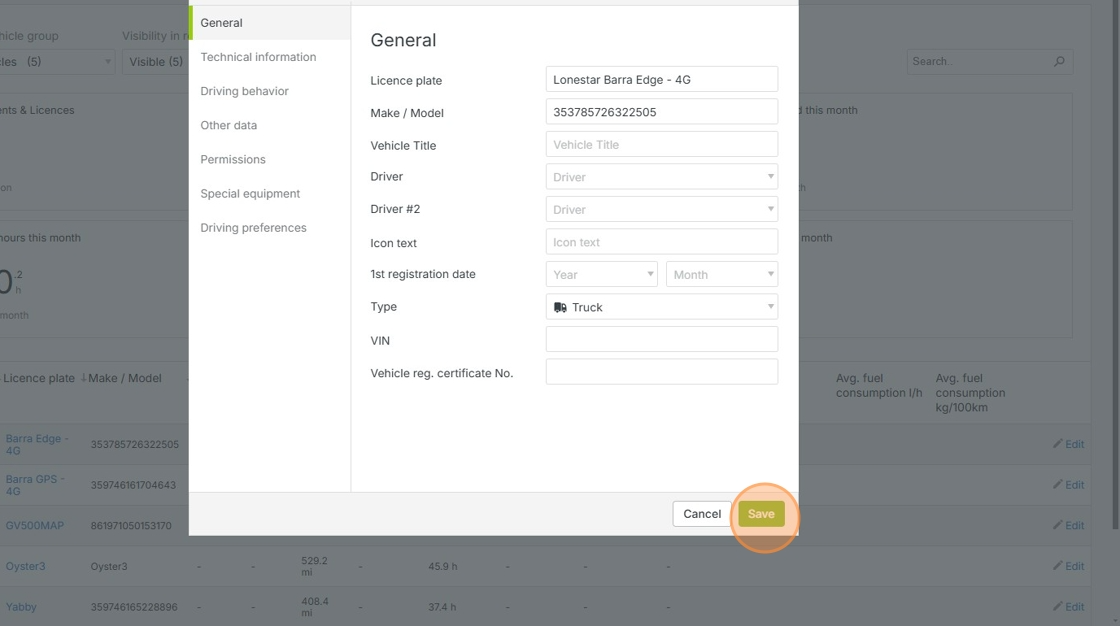Edit the Oyster3 row
The image size is (1120, 626).
pos(1069,566)
